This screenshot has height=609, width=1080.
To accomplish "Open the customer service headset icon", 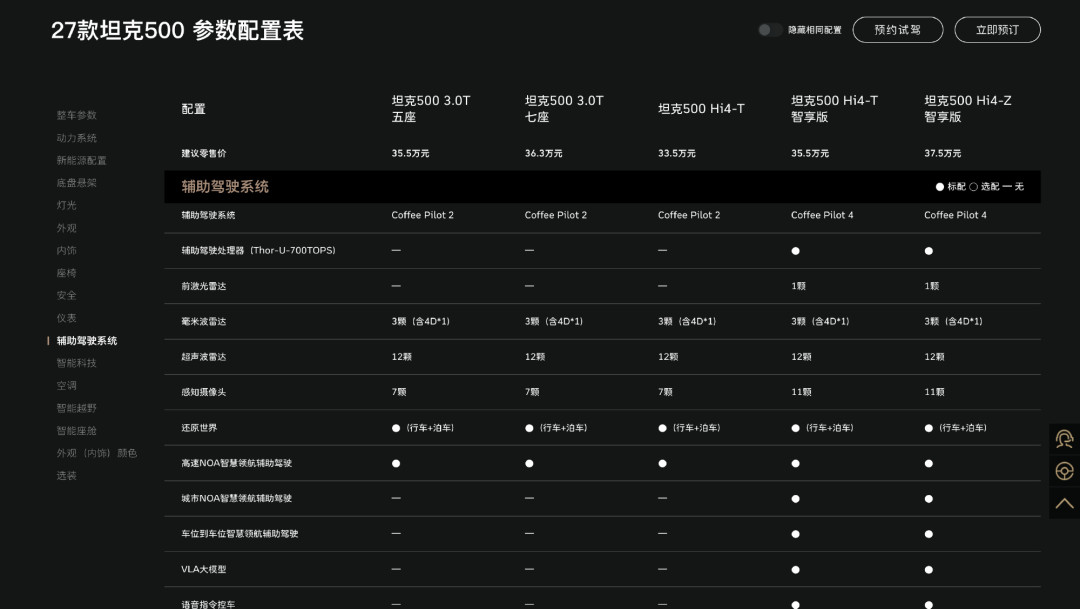I will click(1064, 439).
